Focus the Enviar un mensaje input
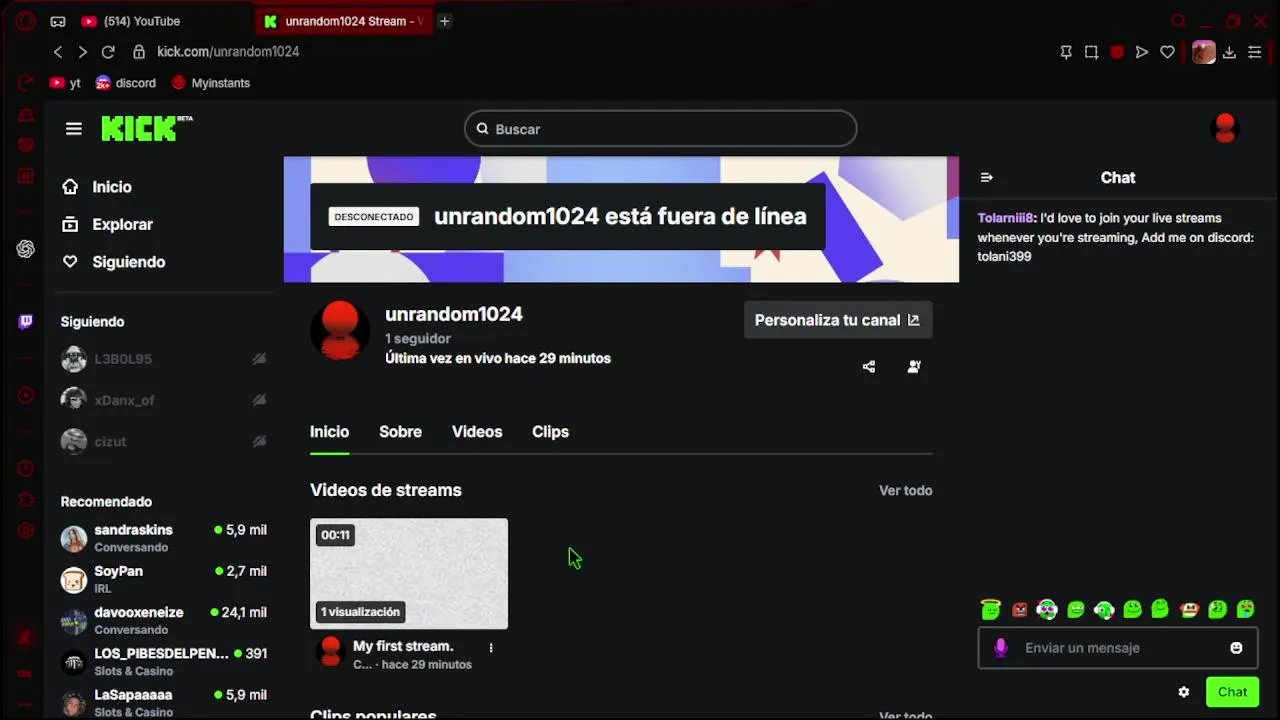The height and width of the screenshot is (720, 1280). pos(1118,648)
